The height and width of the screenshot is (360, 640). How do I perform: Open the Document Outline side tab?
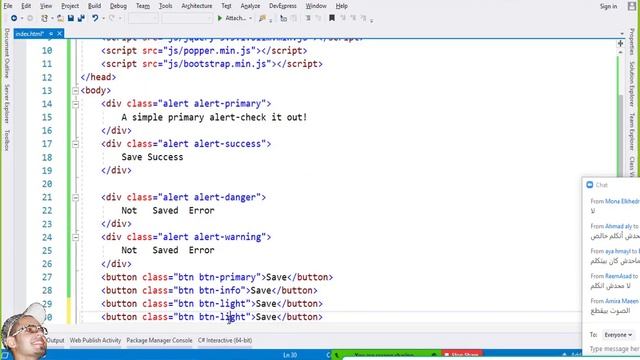coord(7,54)
